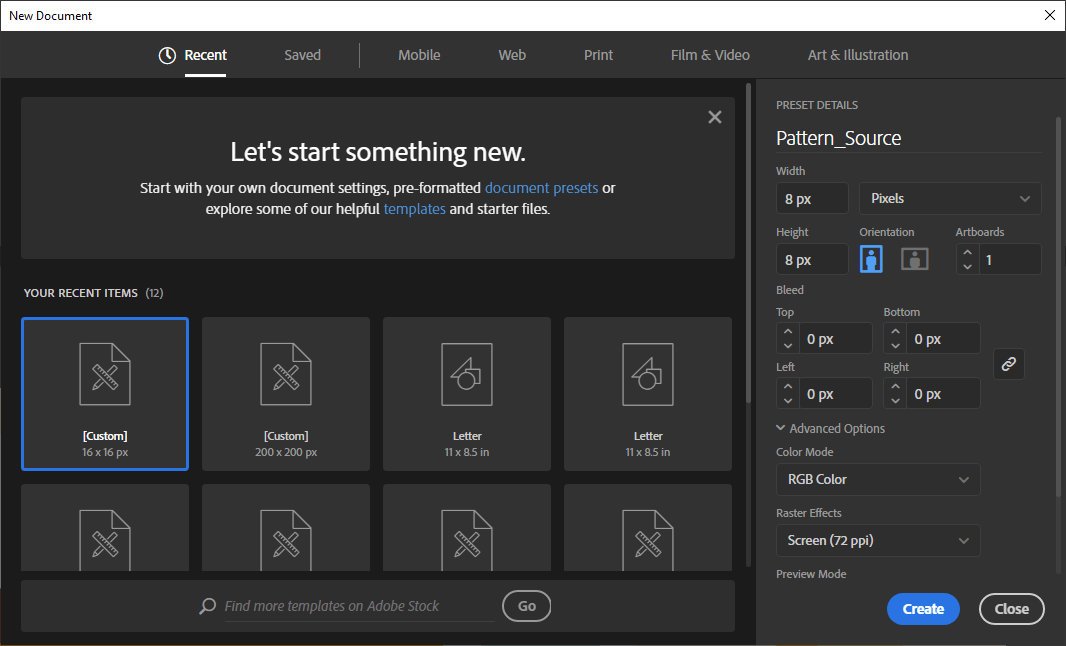Viewport: 1066px width, 646px height.
Task: Open the Color Mode dropdown
Action: tap(877, 480)
